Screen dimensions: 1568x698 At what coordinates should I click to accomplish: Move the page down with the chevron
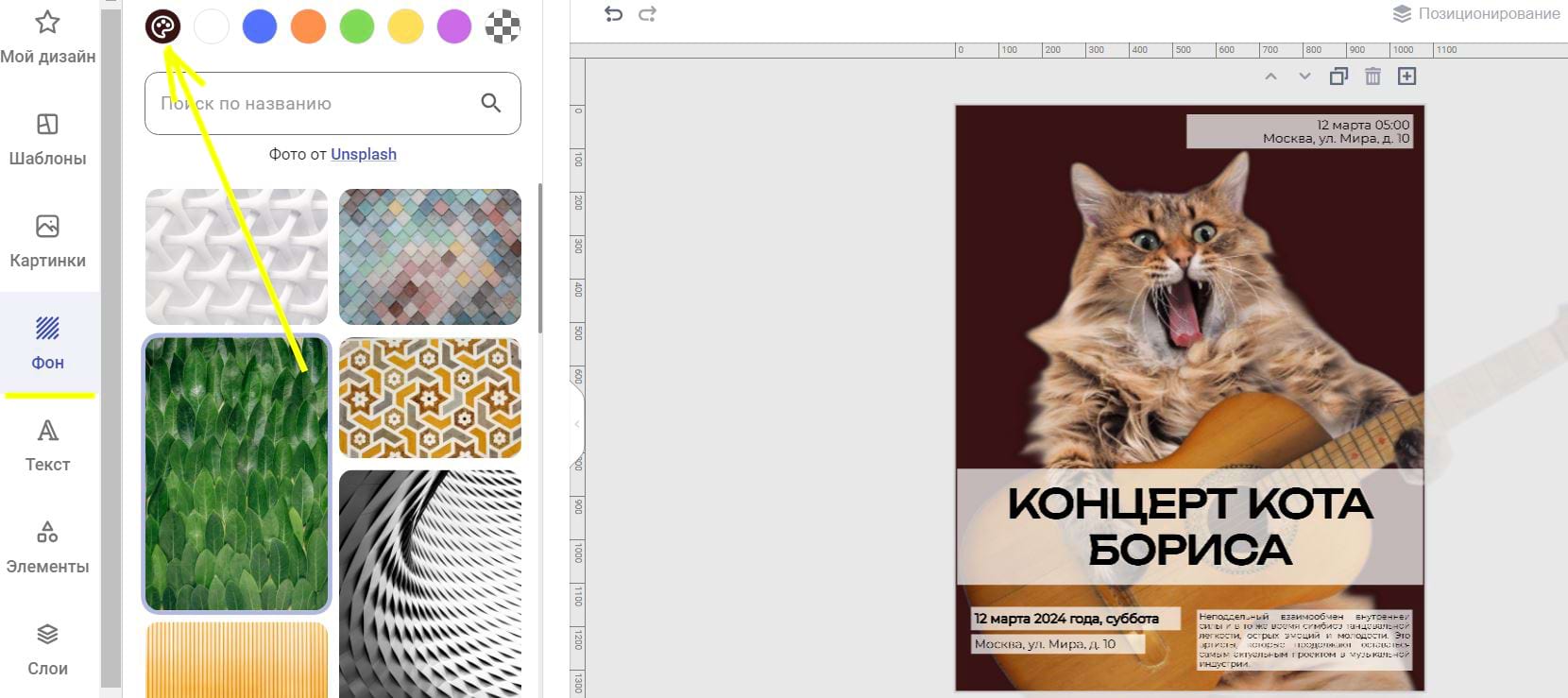pyautogui.click(x=1304, y=77)
